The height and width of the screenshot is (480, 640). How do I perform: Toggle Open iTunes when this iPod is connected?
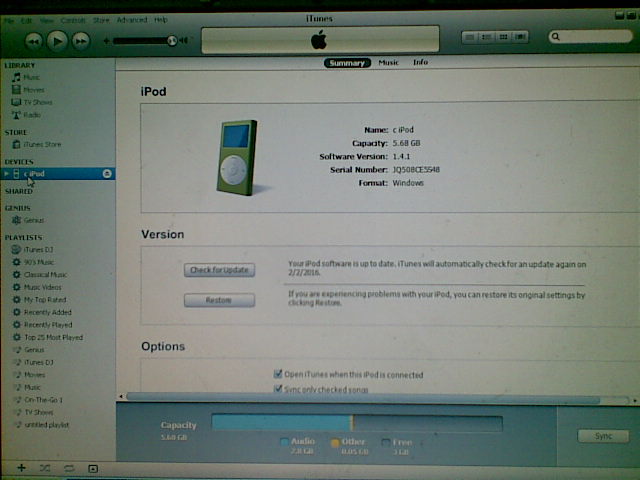pyautogui.click(x=278, y=374)
